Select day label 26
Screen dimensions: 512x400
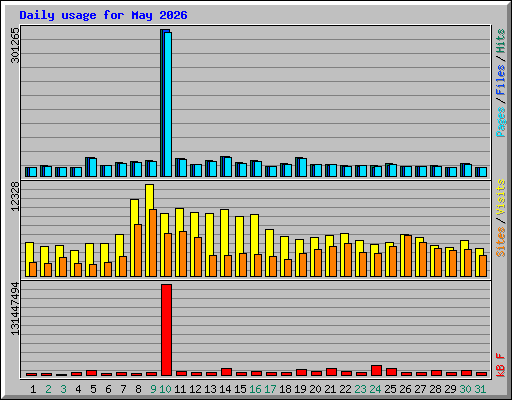405,389
